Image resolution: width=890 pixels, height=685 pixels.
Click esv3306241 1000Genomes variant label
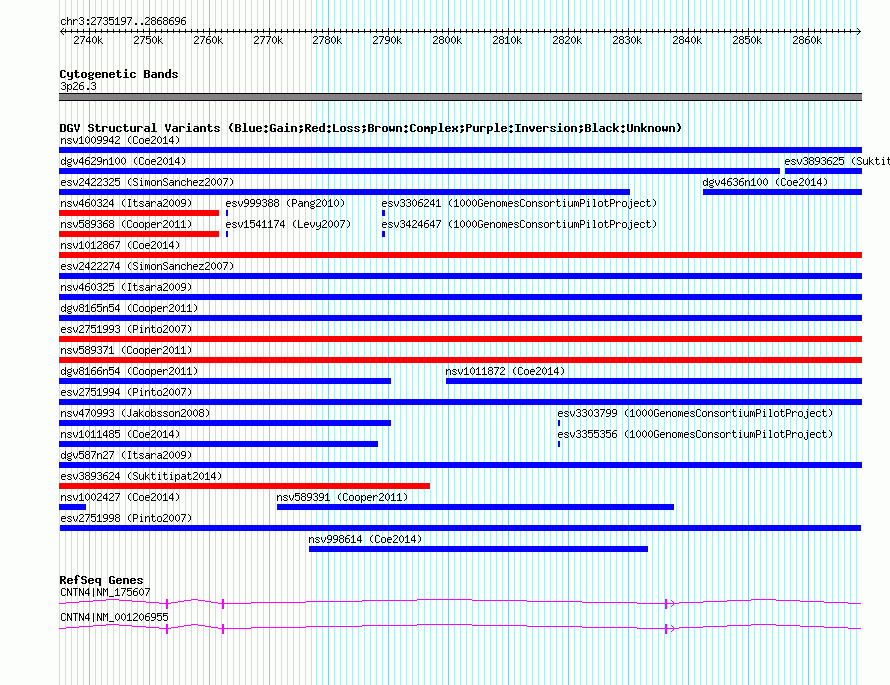point(519,203)
